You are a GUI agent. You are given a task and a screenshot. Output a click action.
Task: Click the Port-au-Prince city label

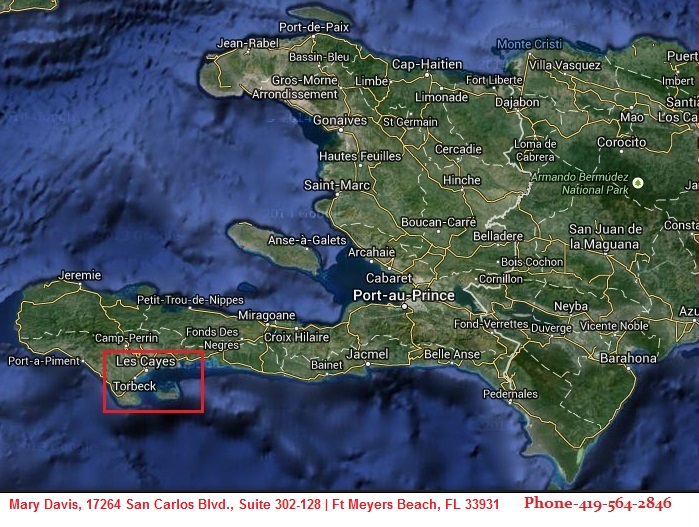click(404, 296)
